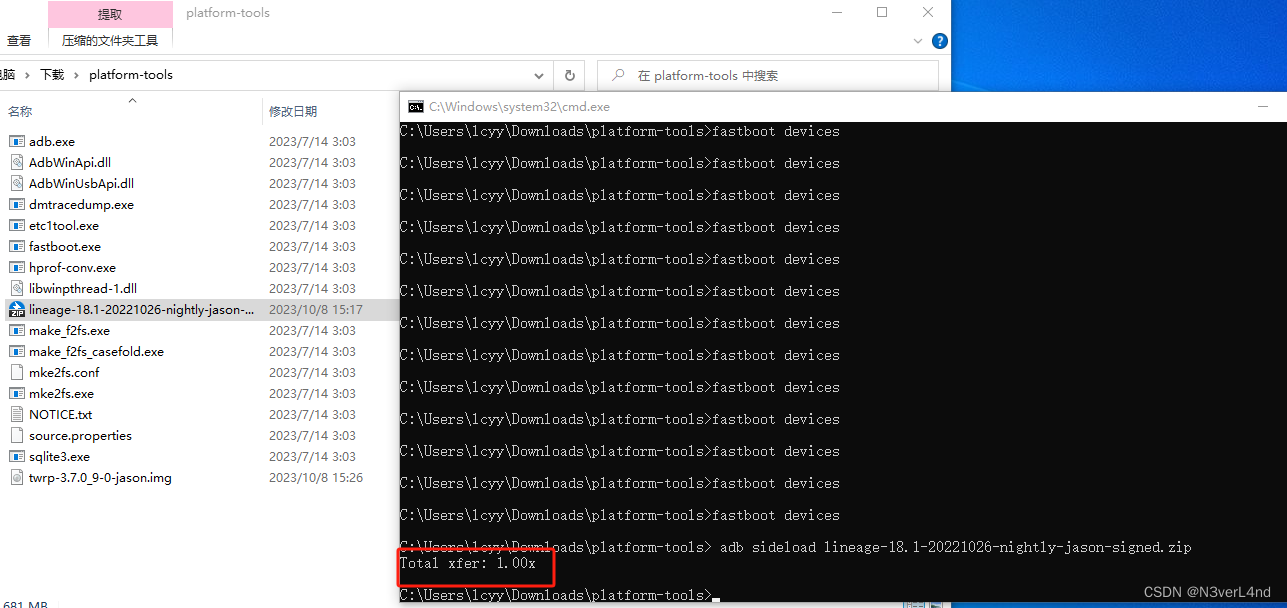Click date 2023/10/8 15:26 for twrp image
Screen dimensions: 1287x608
316,478
